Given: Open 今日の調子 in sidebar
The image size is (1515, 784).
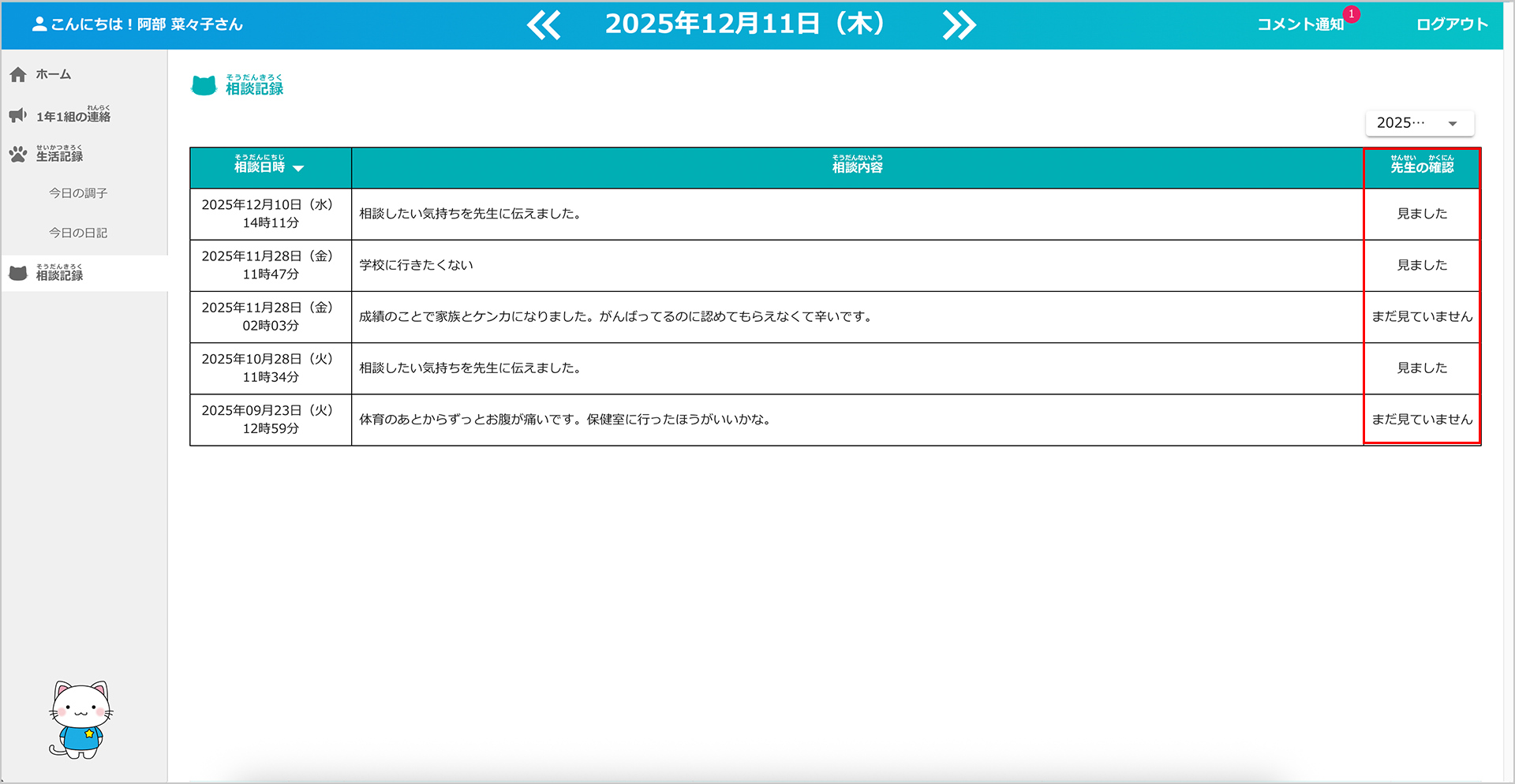Looking at the screenshot, I should 78,193.
